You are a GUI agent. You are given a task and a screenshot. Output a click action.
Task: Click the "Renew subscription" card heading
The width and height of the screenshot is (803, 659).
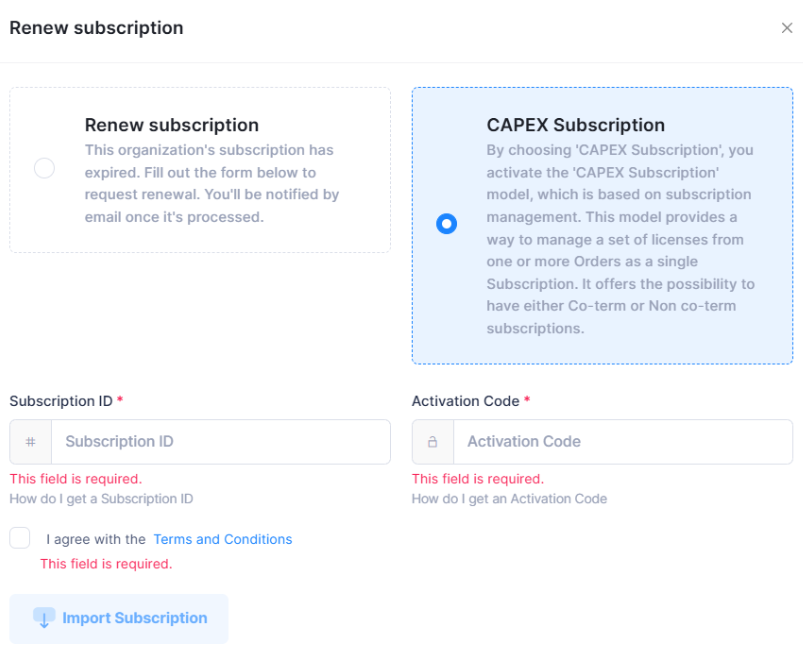tap(172, 125)
